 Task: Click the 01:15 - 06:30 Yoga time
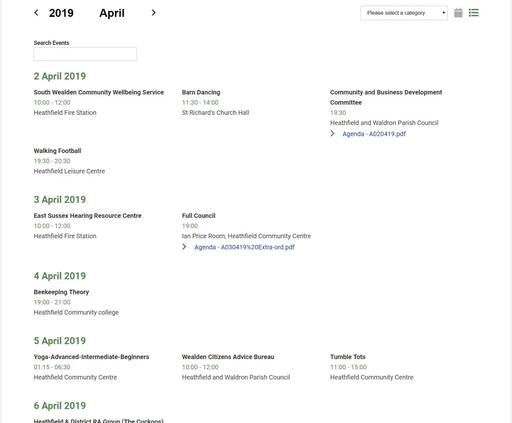point(52,367)
